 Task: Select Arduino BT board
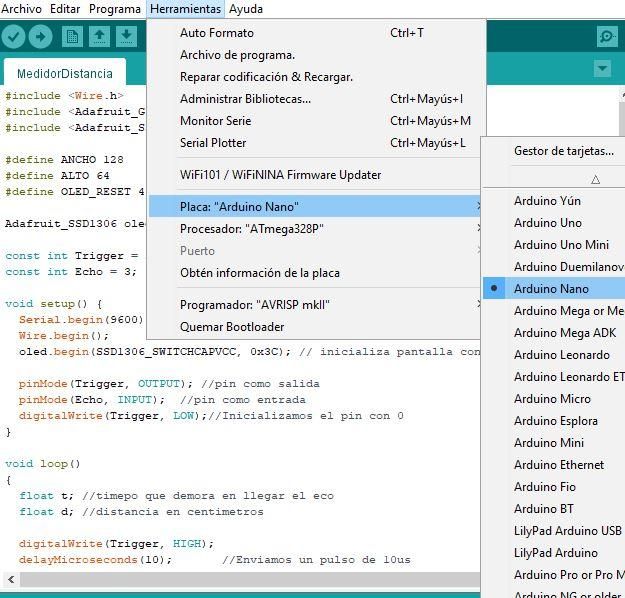[x=554, y=509]
